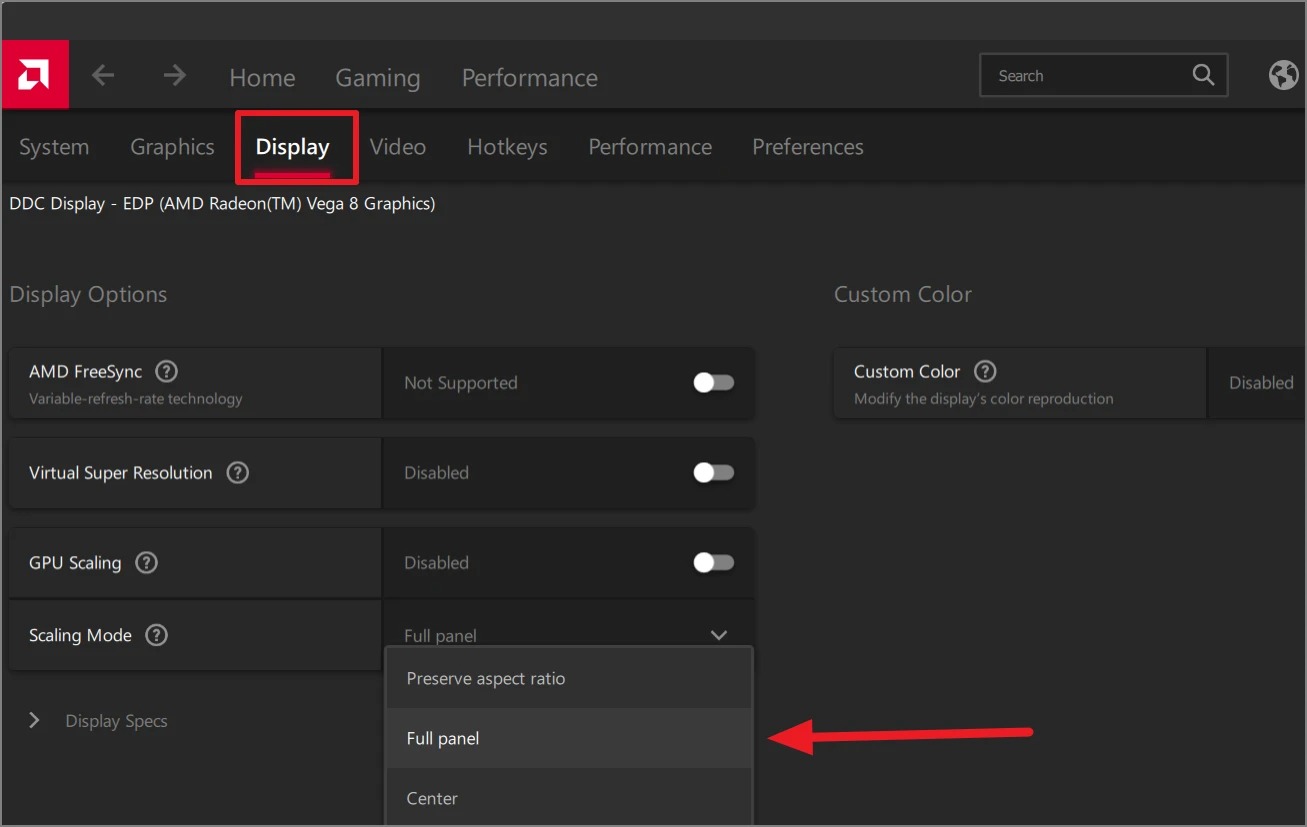Show help for Custom Color
This screenshot has width=1307, height=827.
point(985,371)
